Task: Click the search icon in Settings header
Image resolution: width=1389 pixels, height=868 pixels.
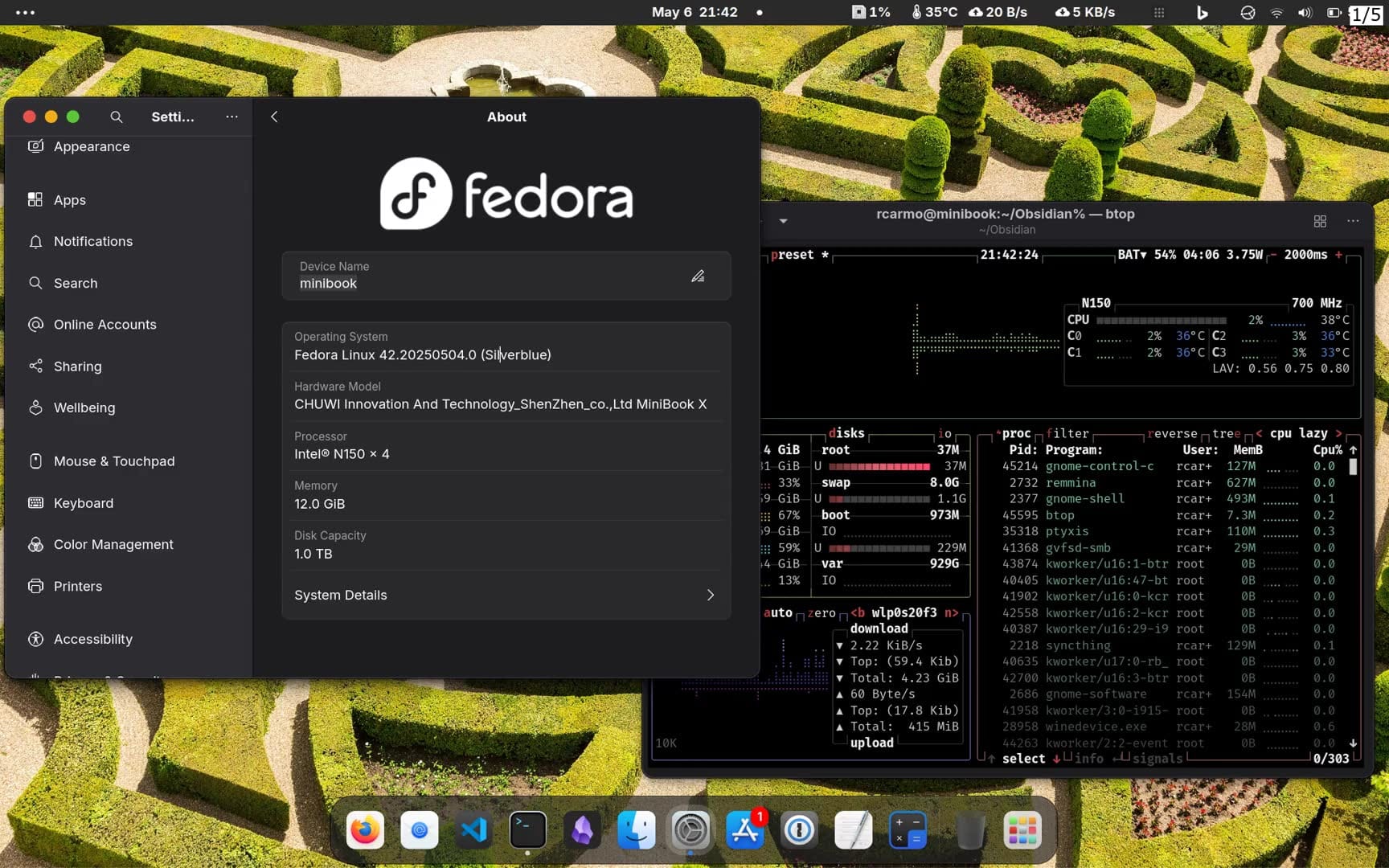Action: (117, 117)
